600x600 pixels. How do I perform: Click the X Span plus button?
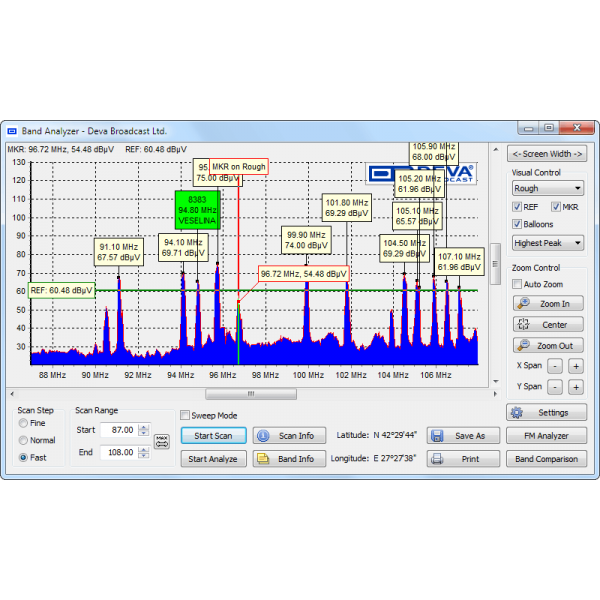click(x=576, y=366)
